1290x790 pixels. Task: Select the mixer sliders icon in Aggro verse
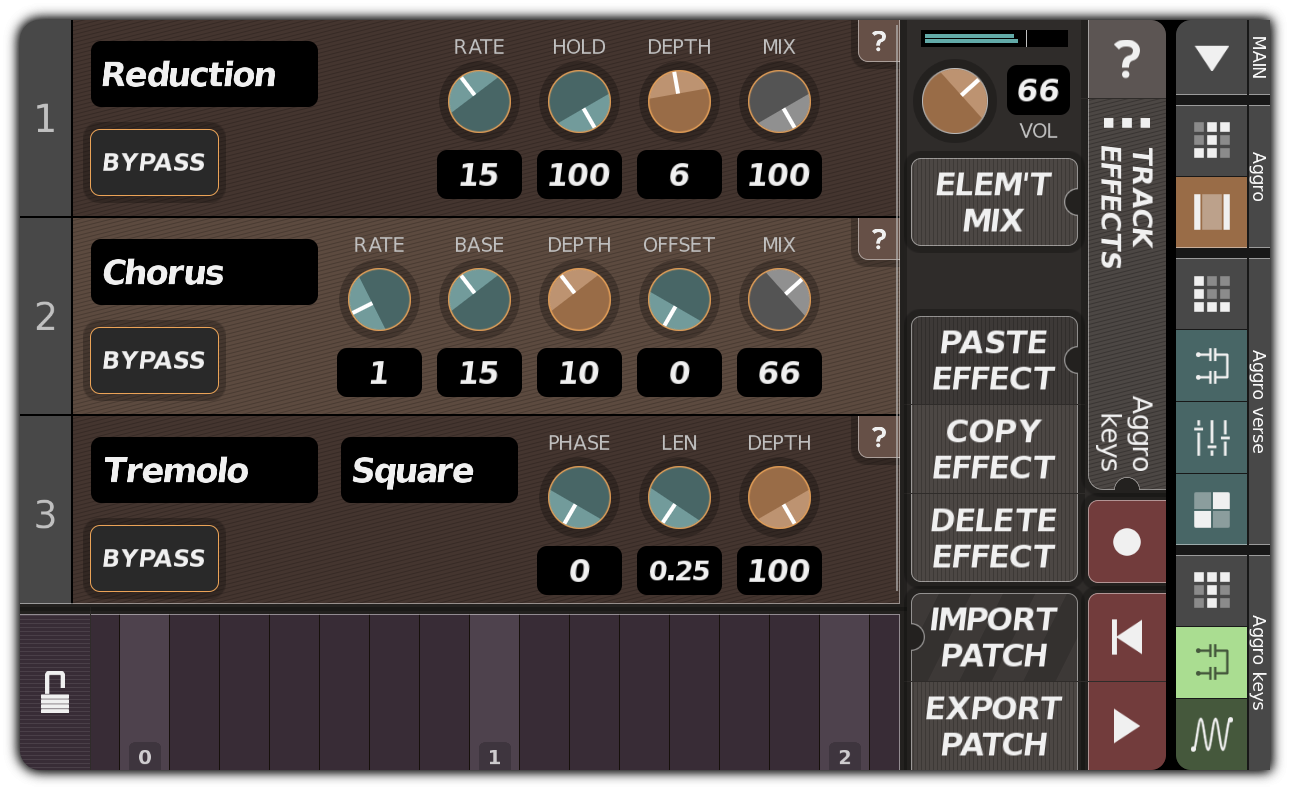click(1211, 440)
